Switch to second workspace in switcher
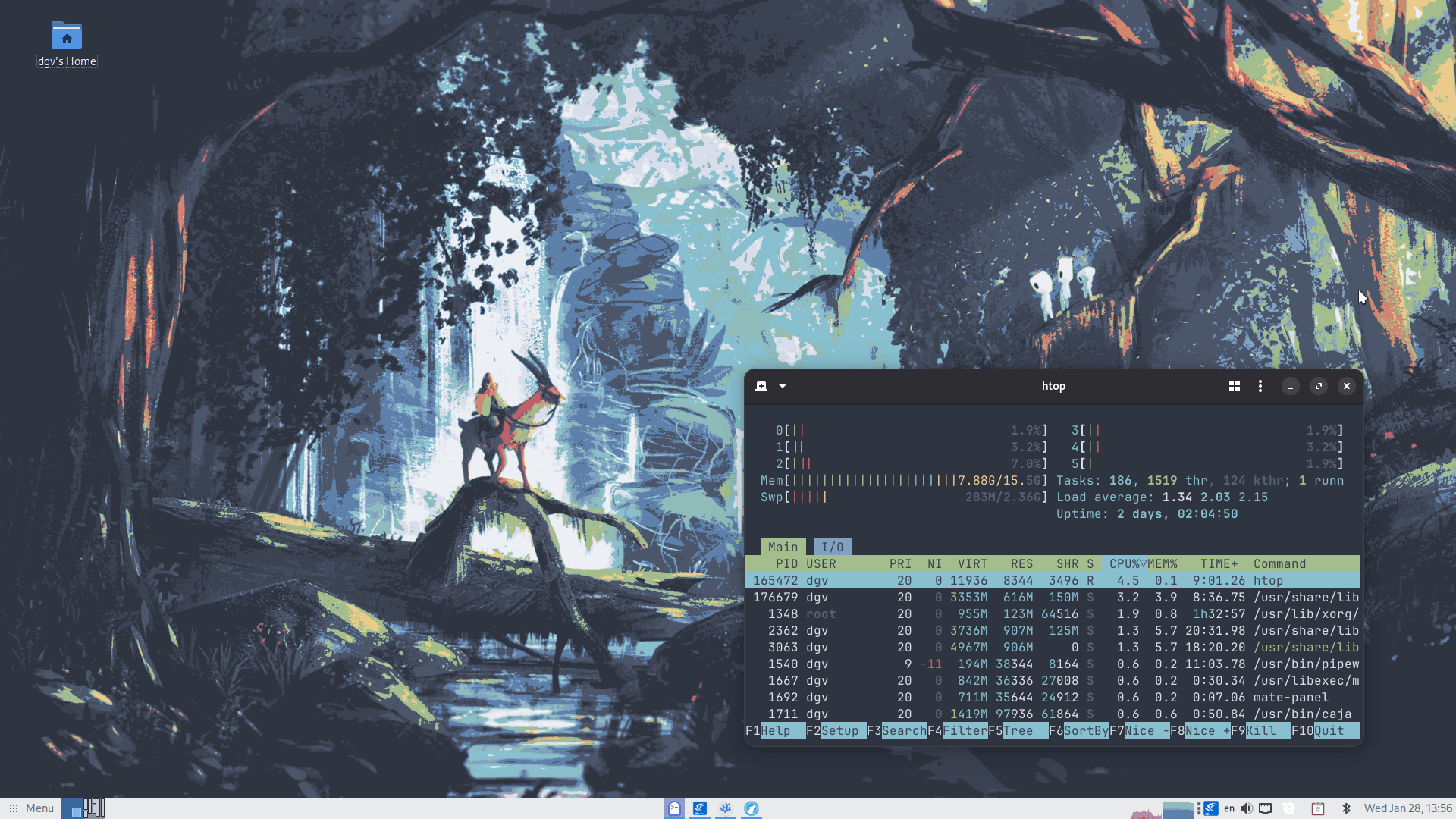The width and height of the screenshot is (1456, 819). tap(93, 808)
